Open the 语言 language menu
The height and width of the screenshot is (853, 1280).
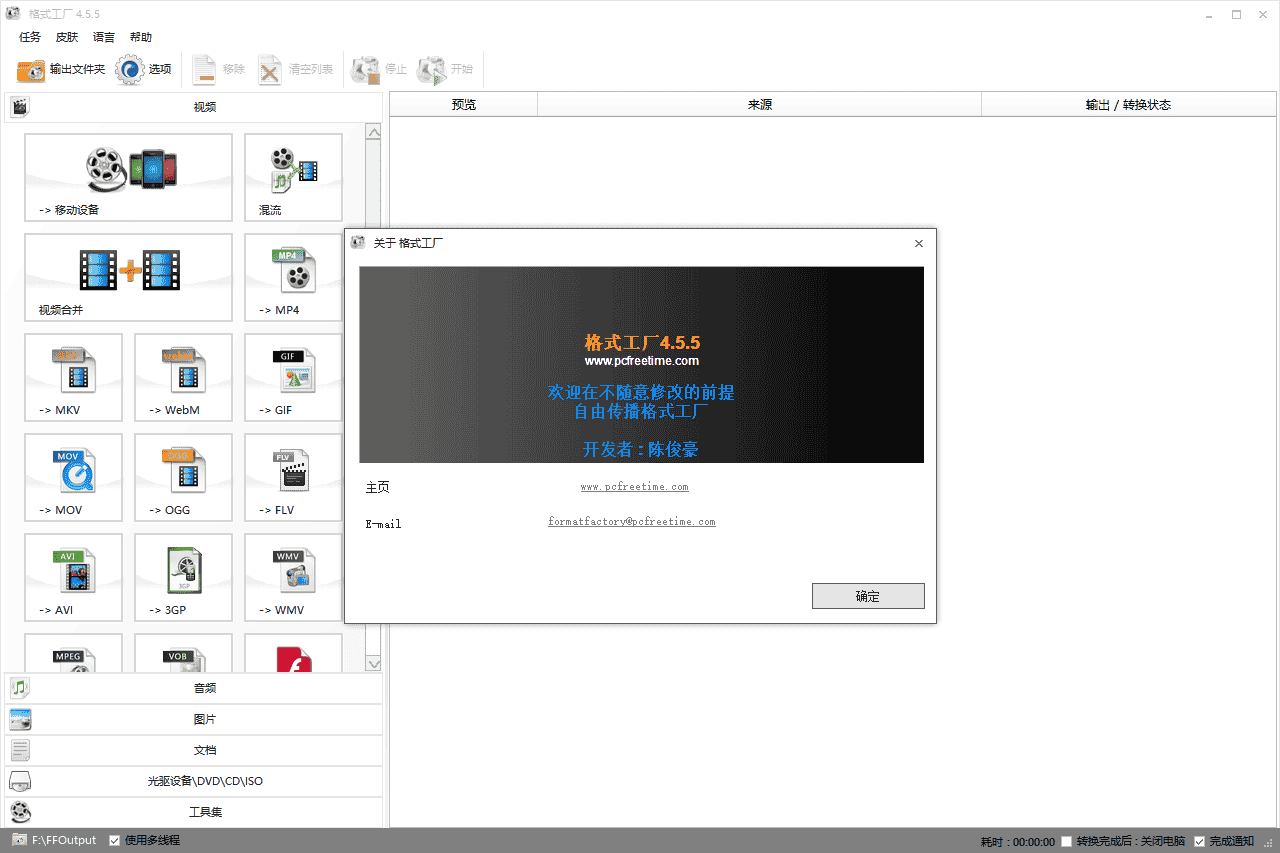103,37
